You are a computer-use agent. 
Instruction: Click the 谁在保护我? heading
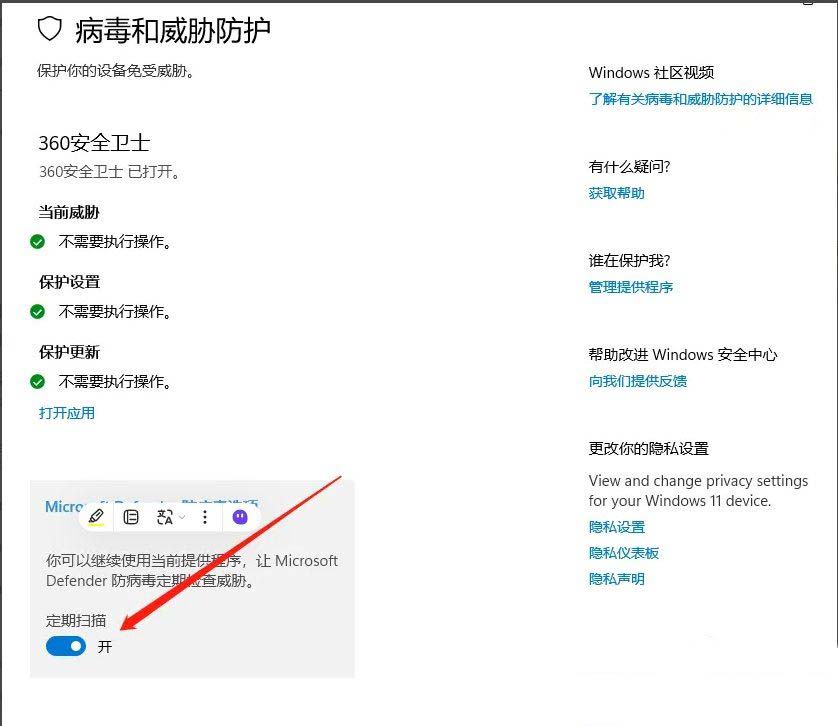tap(629, 261)
